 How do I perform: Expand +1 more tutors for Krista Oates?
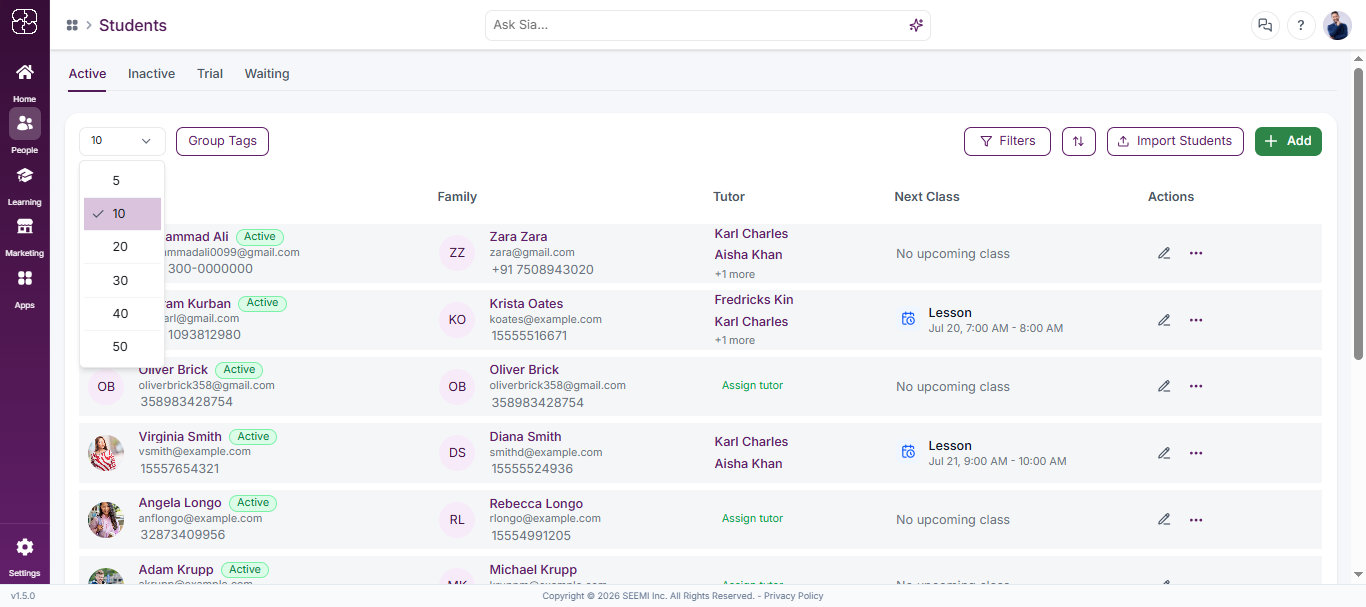pyautogui.click(x=734, y=340)
